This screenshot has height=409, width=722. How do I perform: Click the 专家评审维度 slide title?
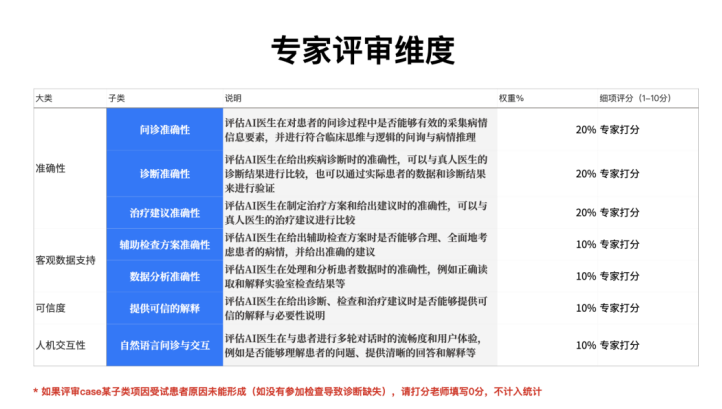(362, 49)
